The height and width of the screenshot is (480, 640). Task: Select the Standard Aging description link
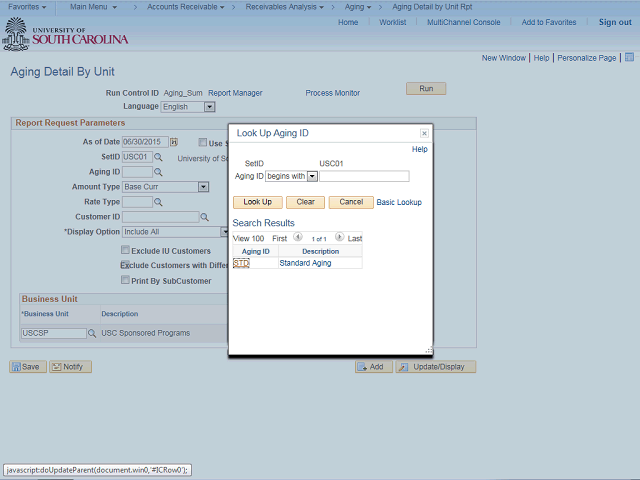pos(305,263)
